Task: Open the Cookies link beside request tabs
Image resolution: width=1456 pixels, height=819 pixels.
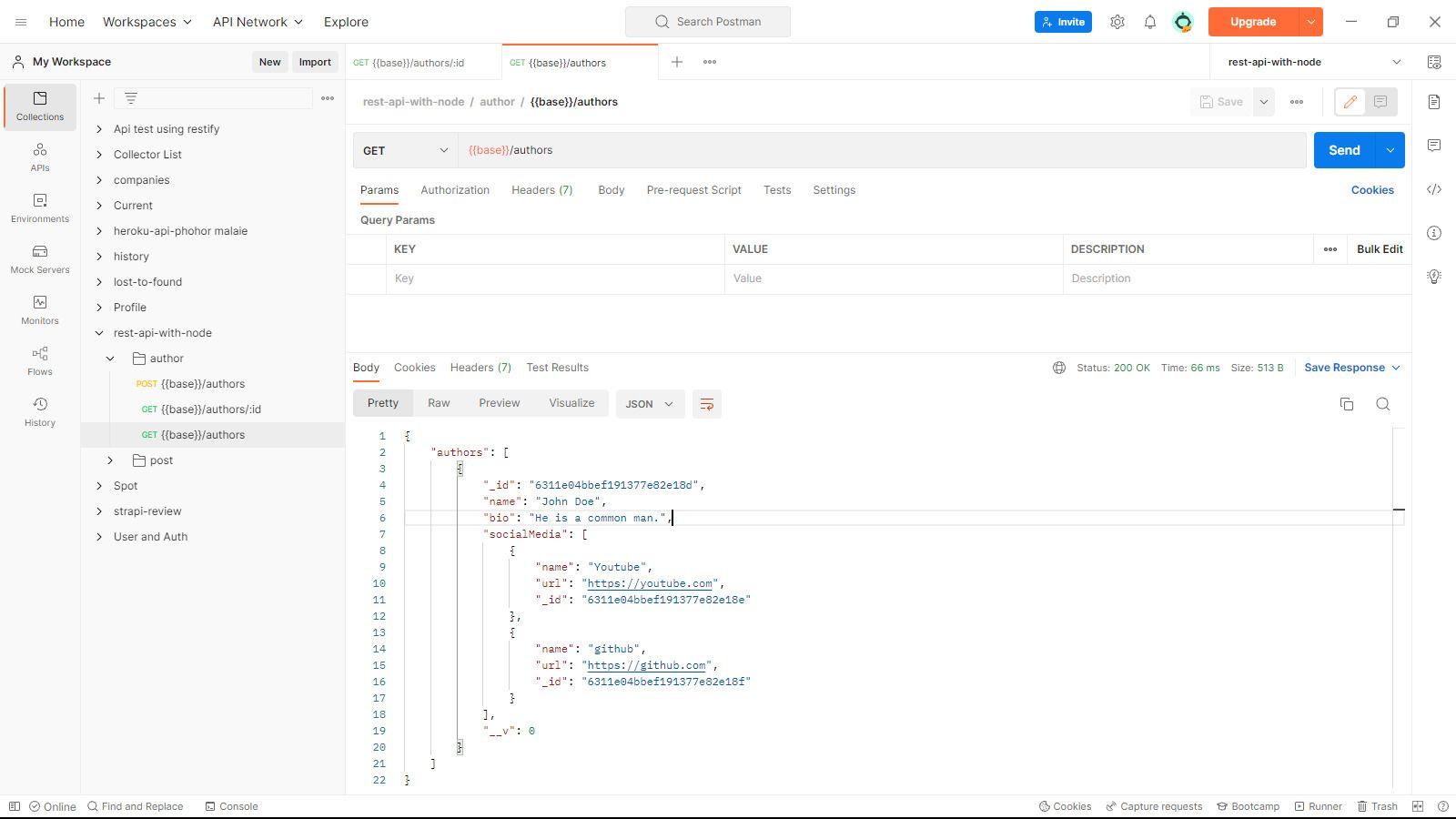Action: tap(1372, 190)
